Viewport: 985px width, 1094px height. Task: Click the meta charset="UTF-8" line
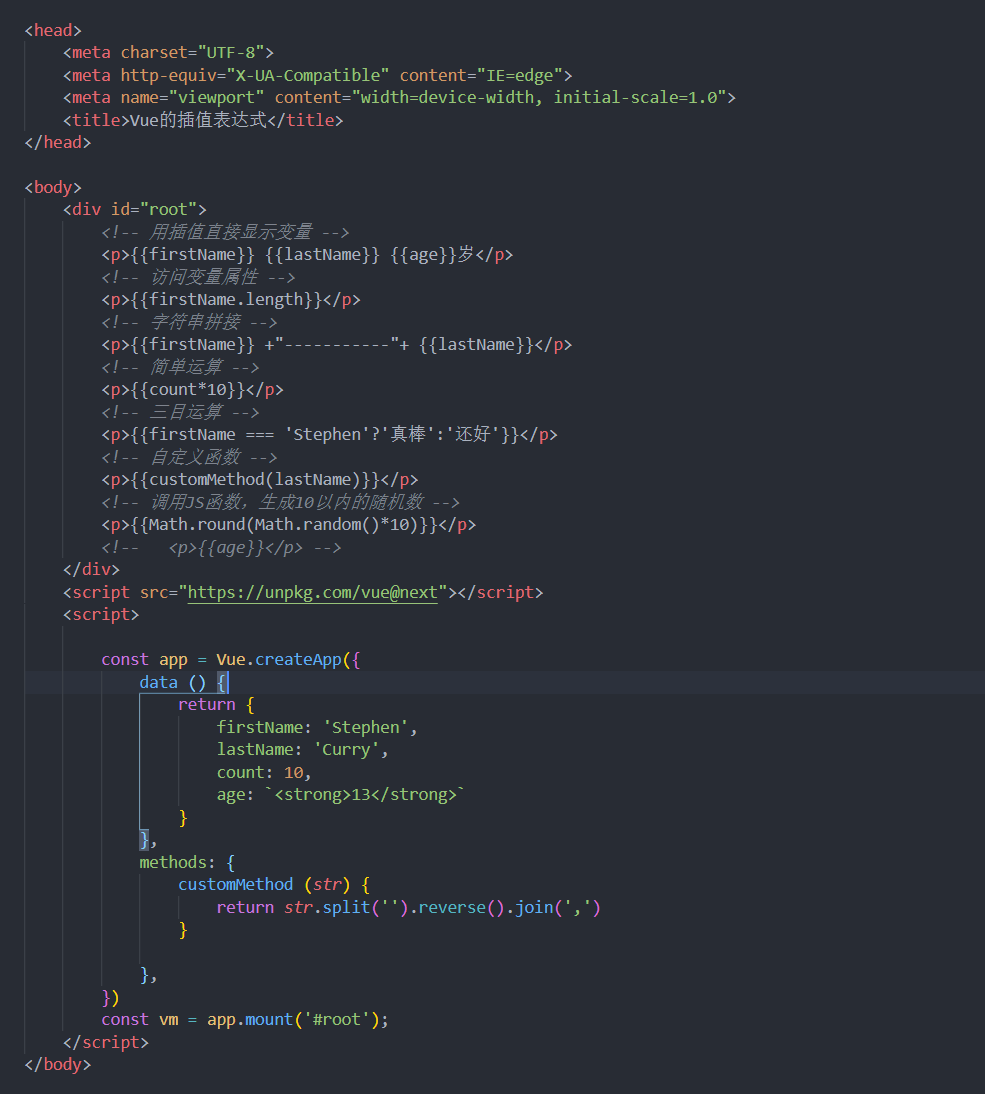(168, 52)
